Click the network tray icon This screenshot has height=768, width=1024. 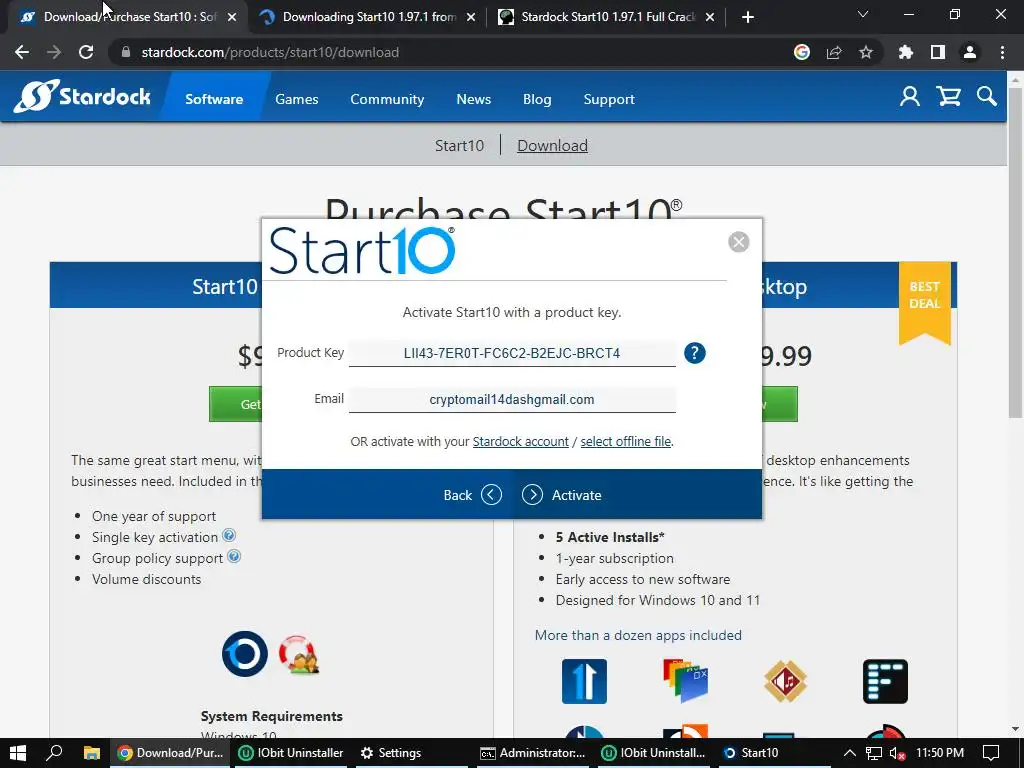tap(874, 753)
